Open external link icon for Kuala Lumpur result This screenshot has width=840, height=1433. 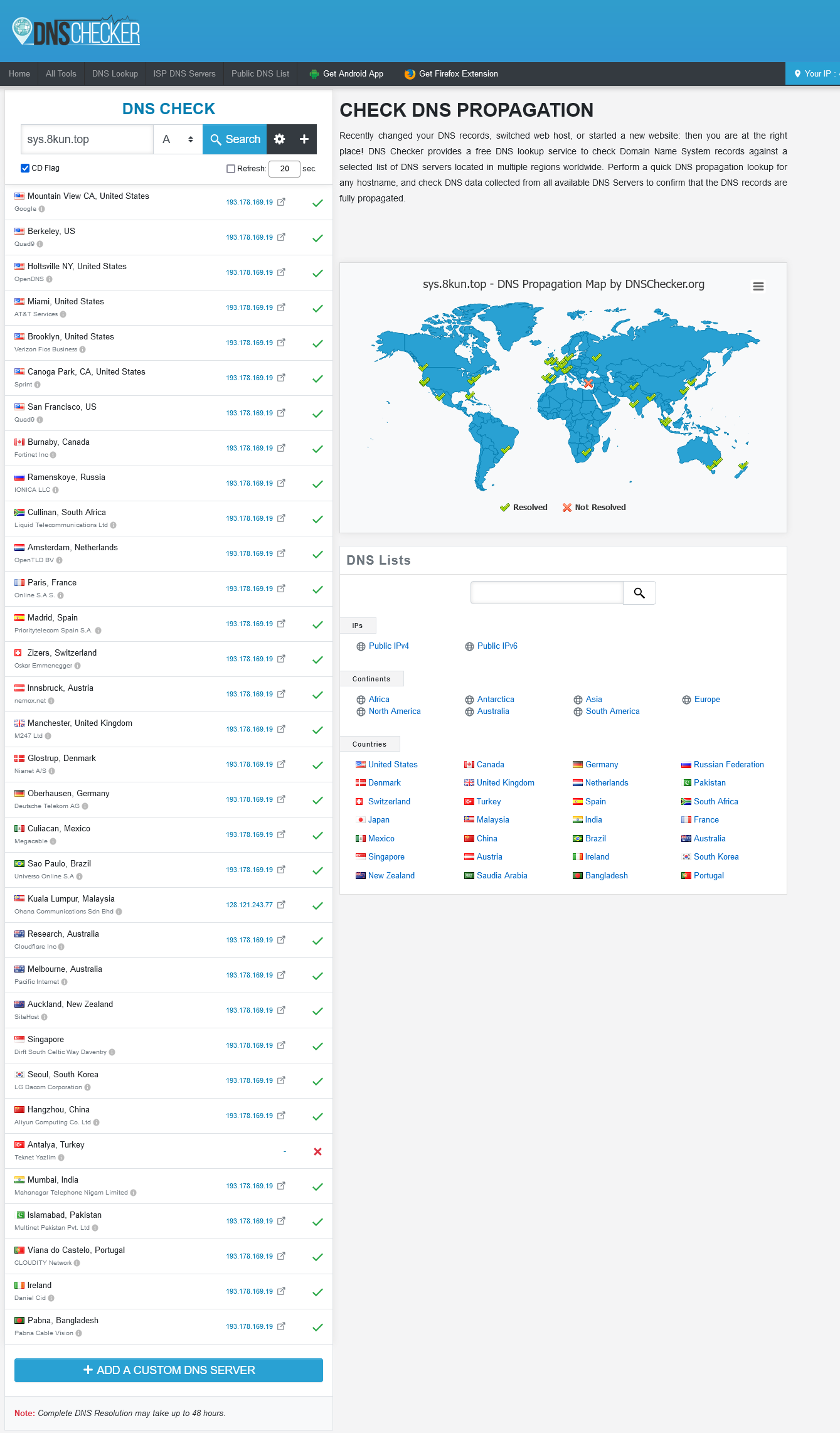(281, 905)
